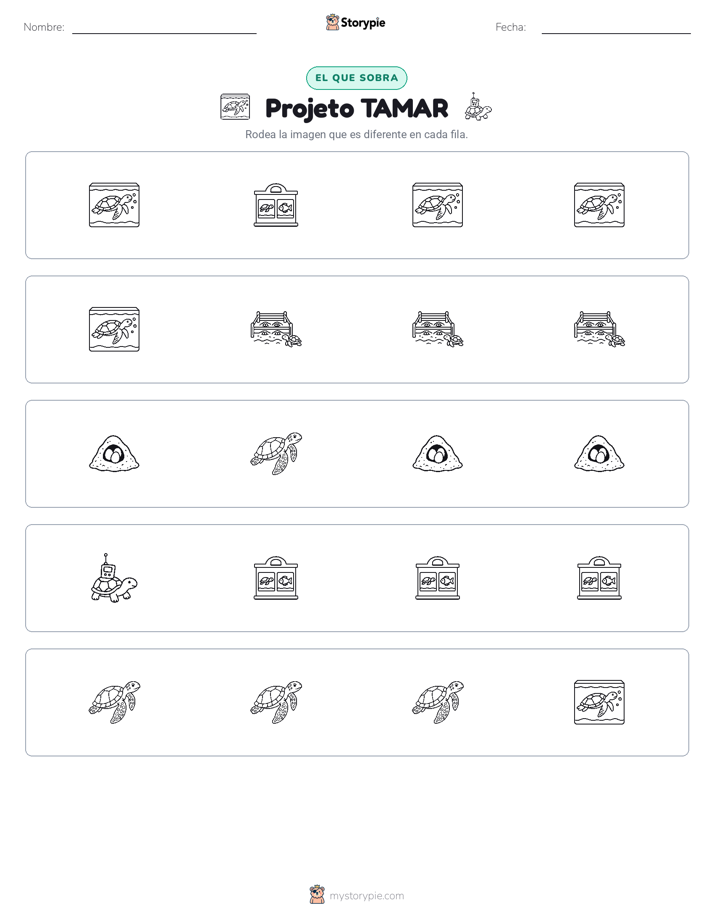Click the Storypie logo at top
714x924 pixels.
(356, 22)
